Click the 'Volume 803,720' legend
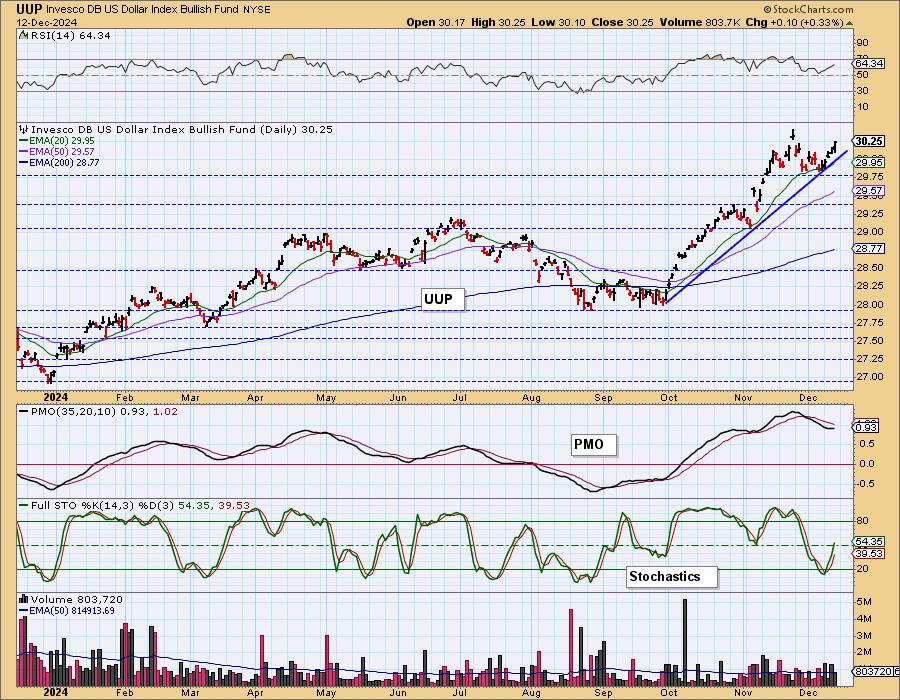This screenshot has height=700, width=900. click(x=76, y=600)
